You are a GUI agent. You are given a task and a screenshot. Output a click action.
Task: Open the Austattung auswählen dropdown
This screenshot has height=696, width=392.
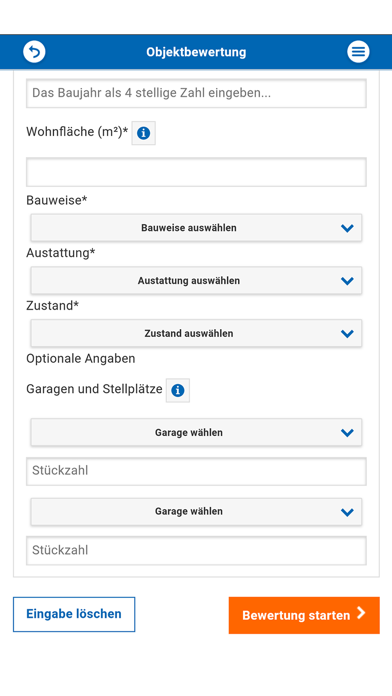click(x=196, y=281)
